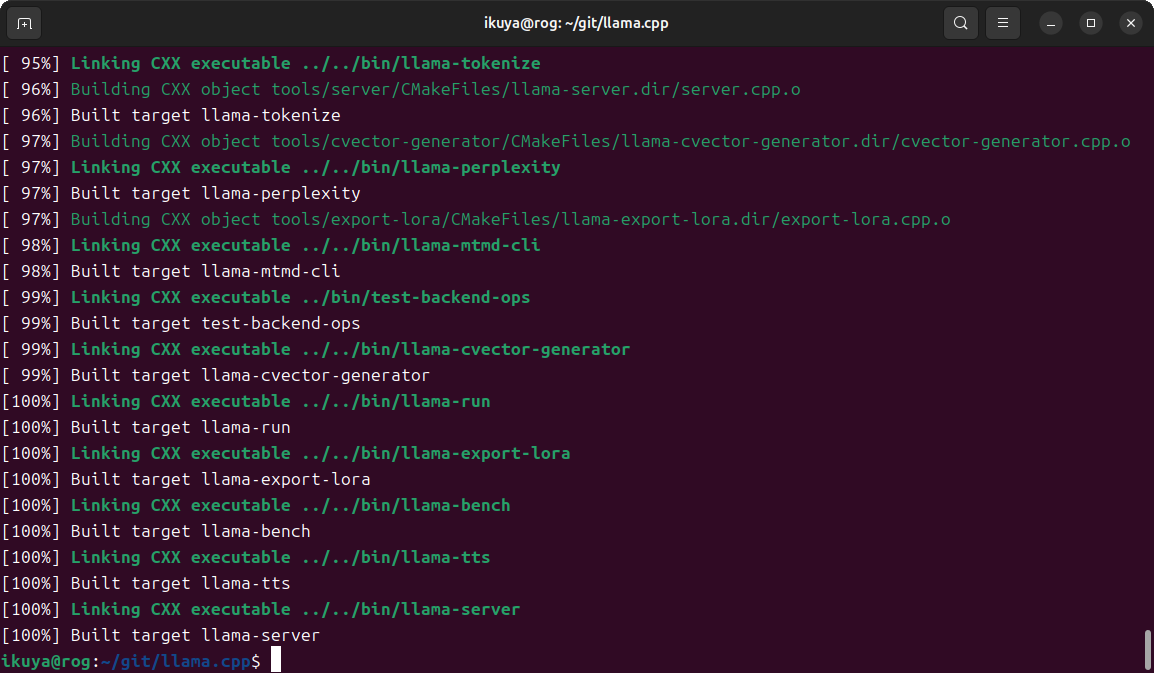Click "Built target llama-tts" line
1154x673 pixels.
[180, 584]
